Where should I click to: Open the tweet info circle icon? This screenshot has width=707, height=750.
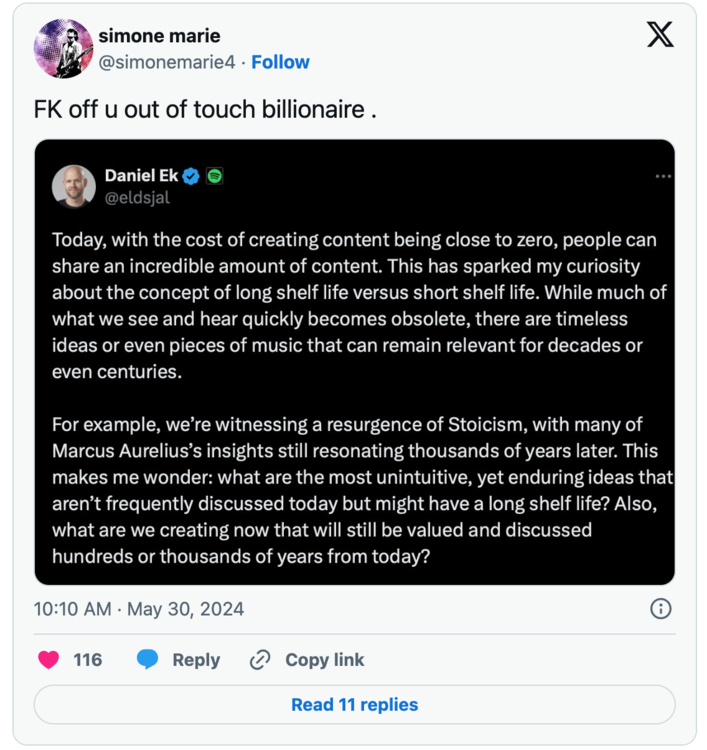(660, 609)
